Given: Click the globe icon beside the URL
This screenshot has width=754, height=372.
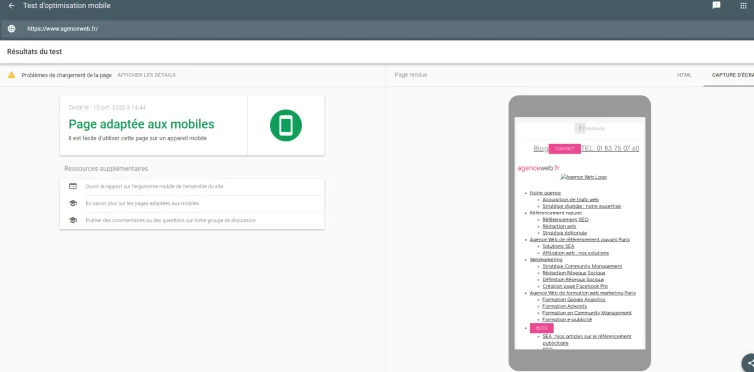Looking at the screenshot, I should click(x=12, y=29).
